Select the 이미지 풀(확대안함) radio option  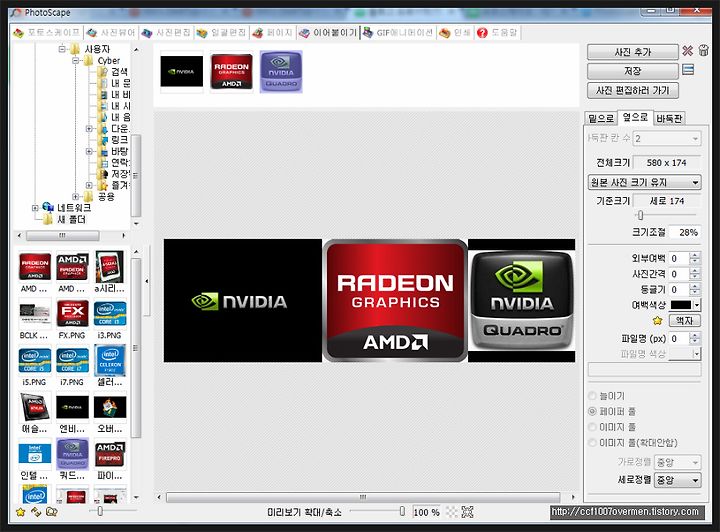592,442
